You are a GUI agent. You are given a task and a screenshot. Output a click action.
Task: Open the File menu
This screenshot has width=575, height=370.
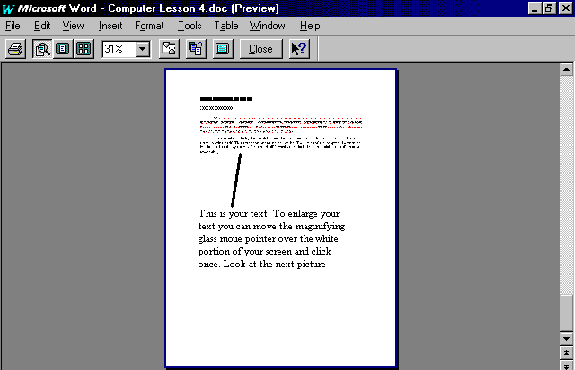[x=13, y=26]
